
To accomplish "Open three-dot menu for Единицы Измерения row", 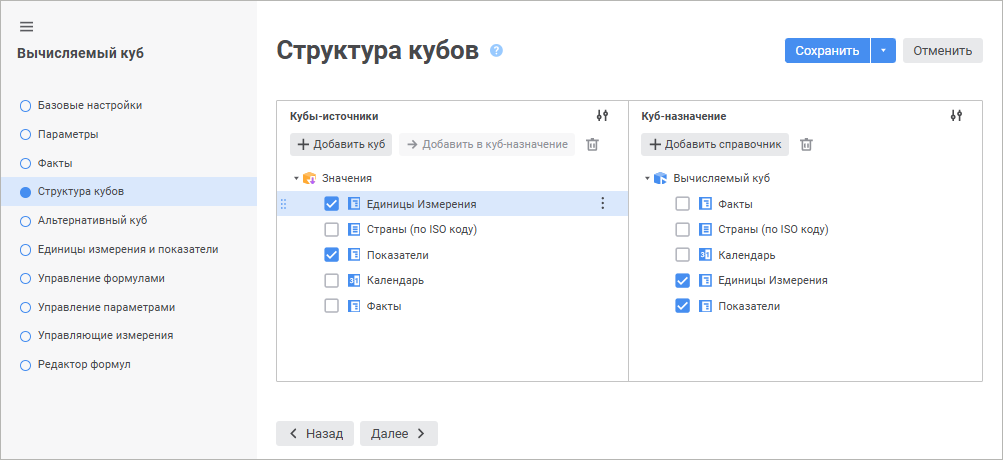I will (602, 204).
